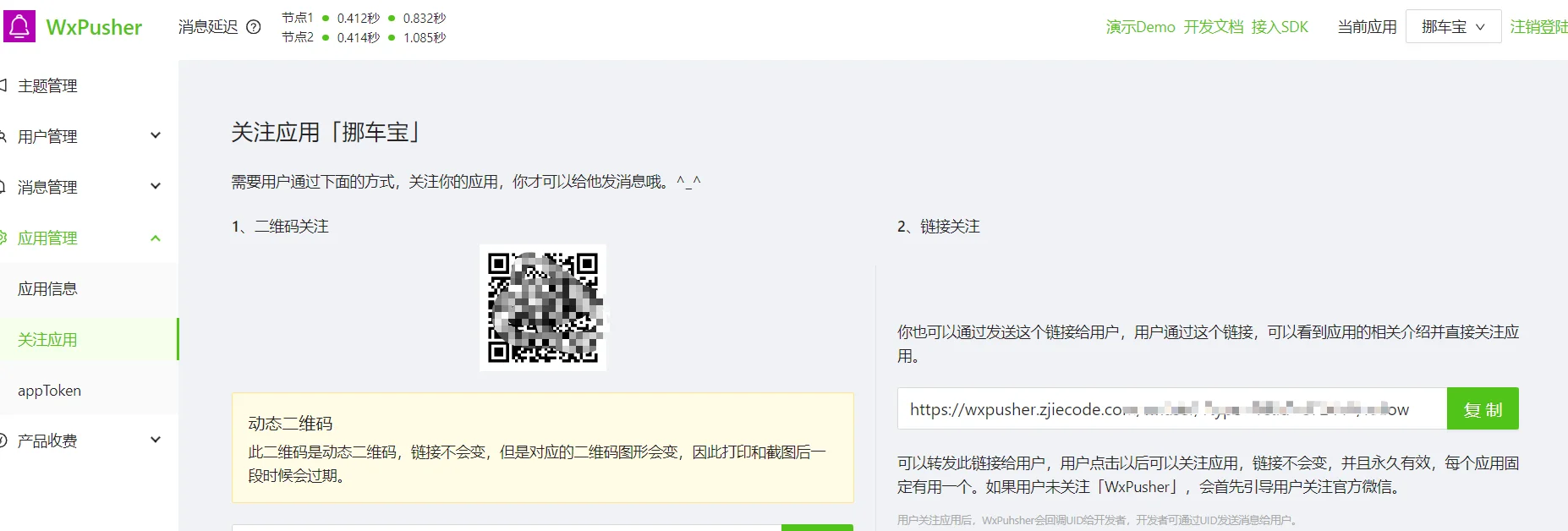Click the 消息管理 sidebar icon
This screenshot has width=1568, height=531.
[x=3, y=187]
